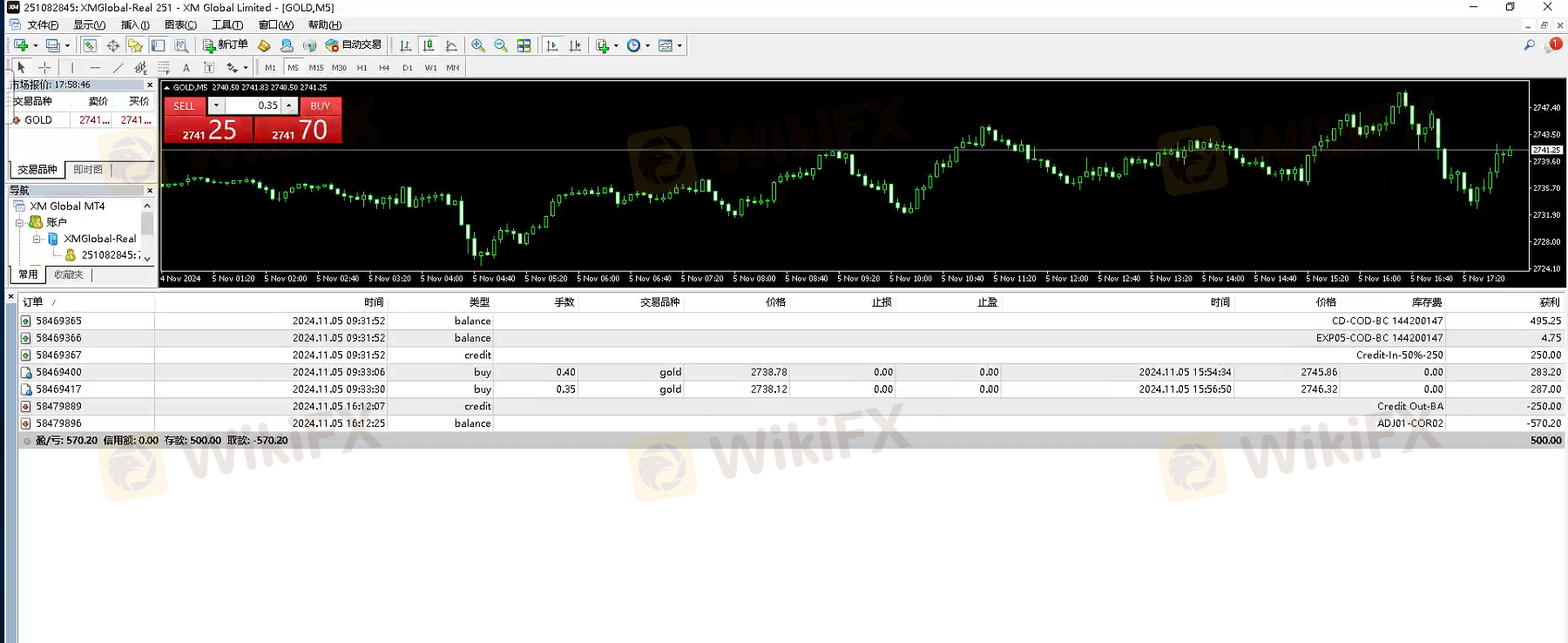Open the arrows shapes dropdown

(x=237, y=67)
